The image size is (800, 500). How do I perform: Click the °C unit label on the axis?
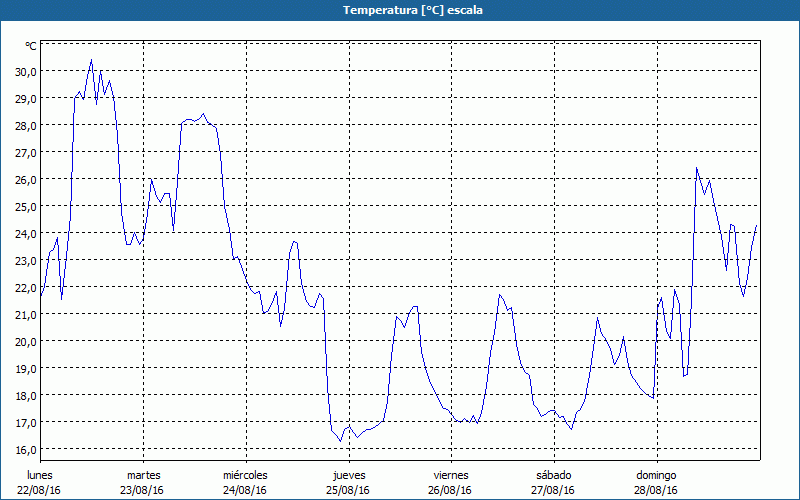31,46
